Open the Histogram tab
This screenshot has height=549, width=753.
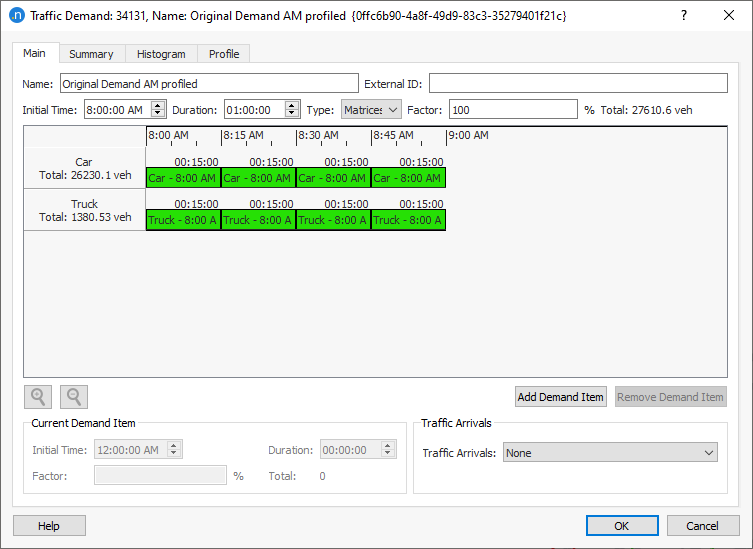161,54
